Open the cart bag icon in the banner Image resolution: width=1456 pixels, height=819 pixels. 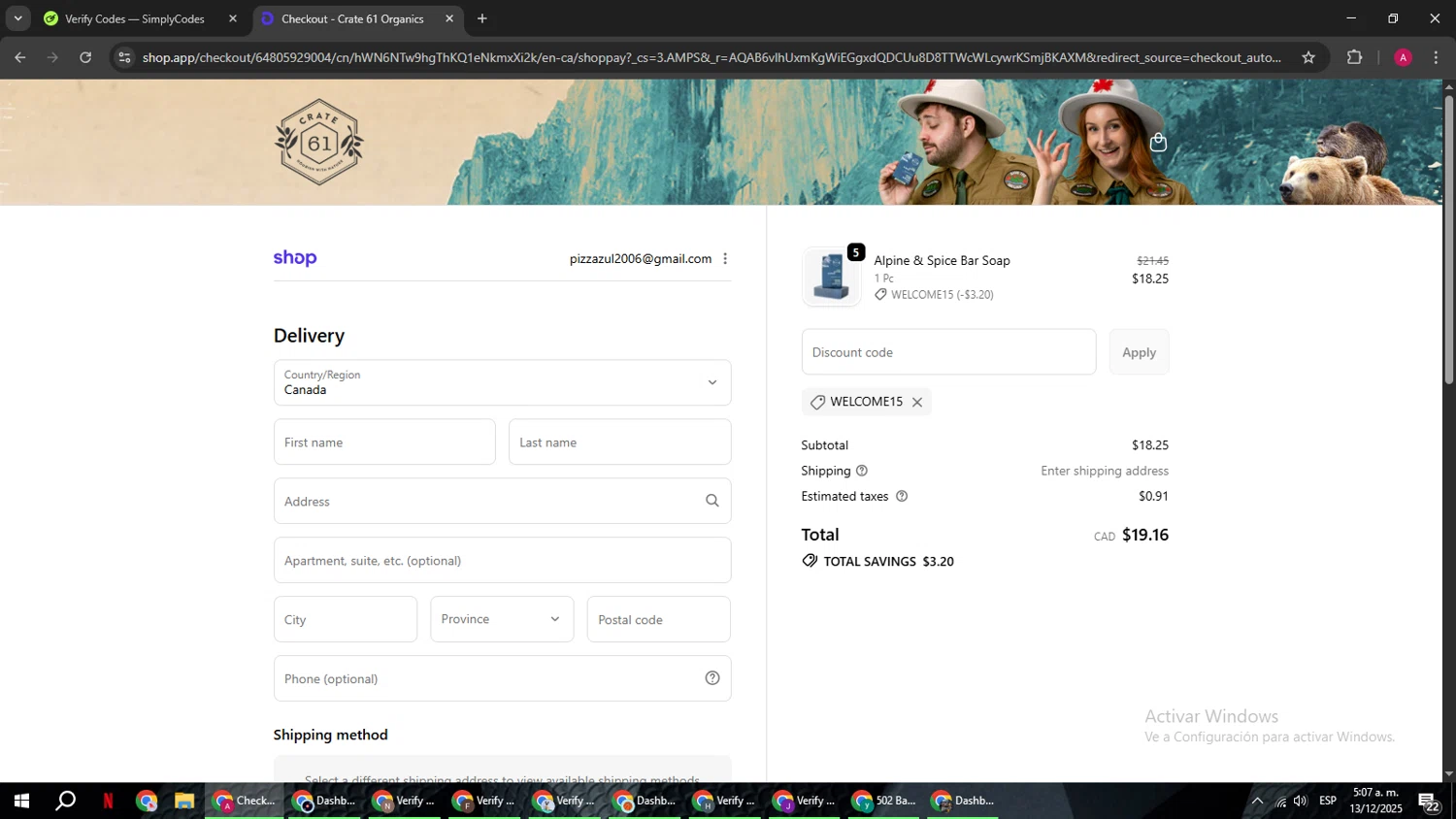[1158, 143]
